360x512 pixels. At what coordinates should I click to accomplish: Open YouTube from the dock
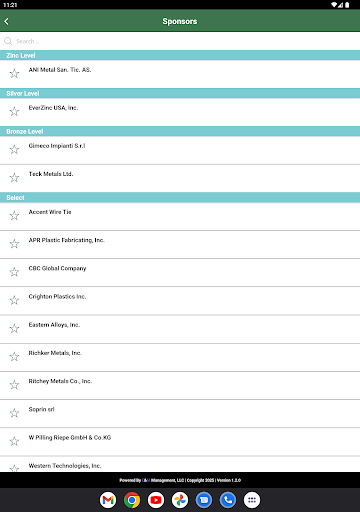156,500
